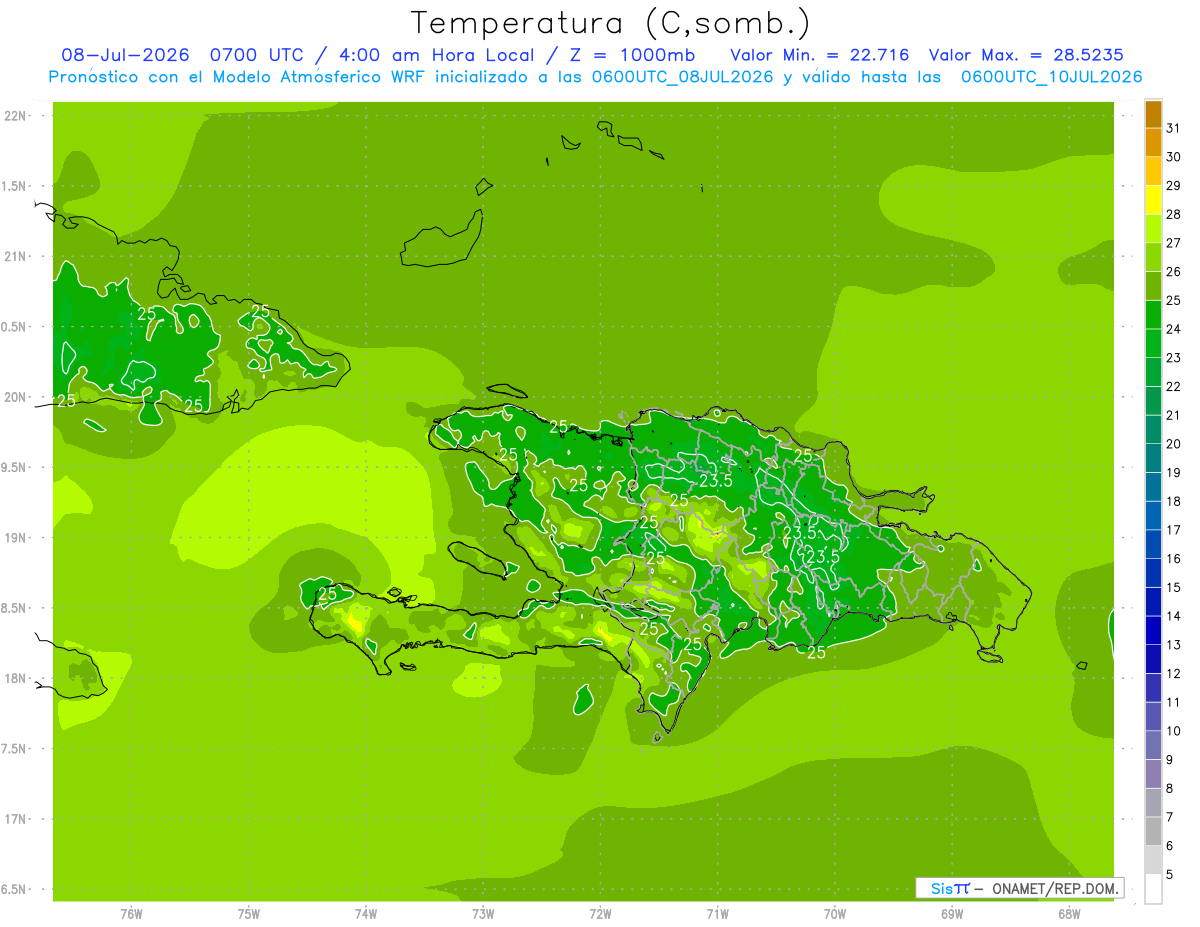This screenshot has height=927, width=1200.
Task: Click the blue 'Sis' logo text
Action: 941,888
